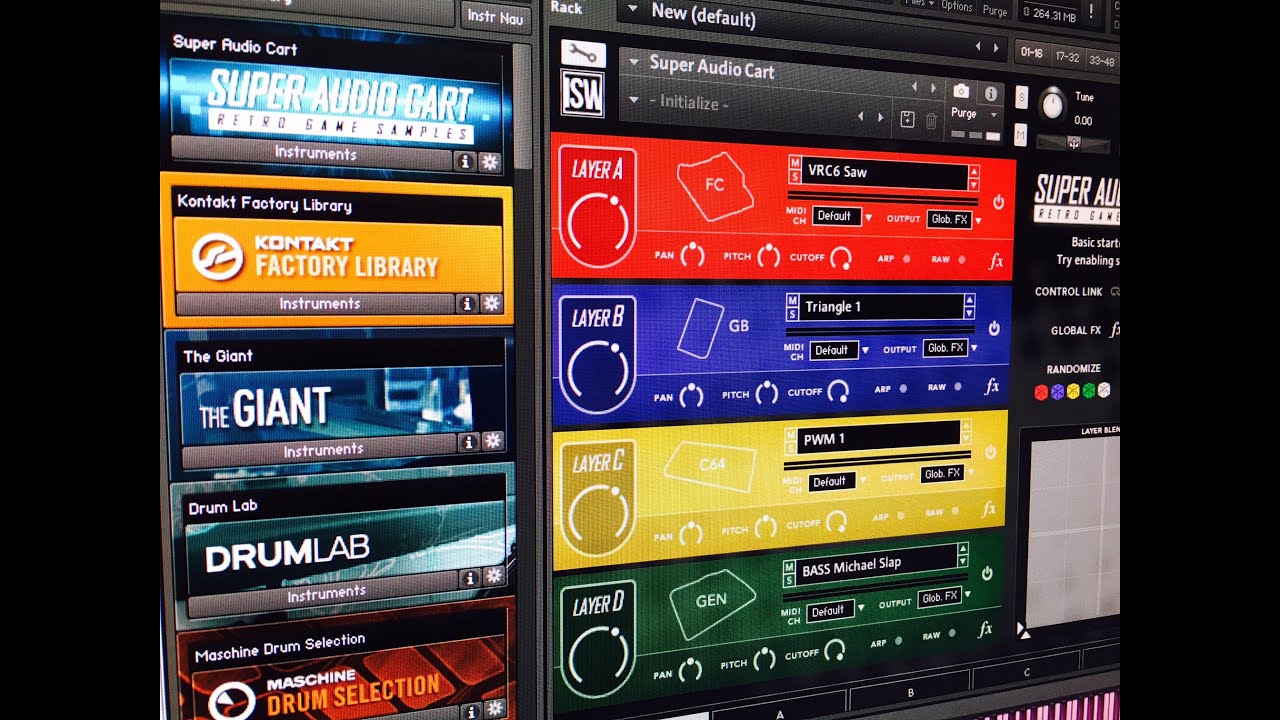Randomize with the blue dice

1057,392
